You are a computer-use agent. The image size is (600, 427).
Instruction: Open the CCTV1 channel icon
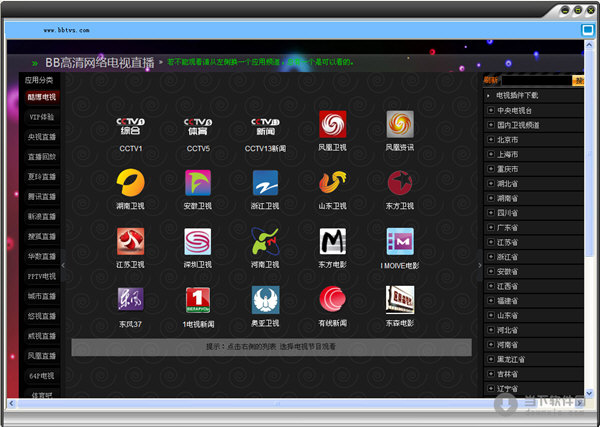click(x=130, y=126)
